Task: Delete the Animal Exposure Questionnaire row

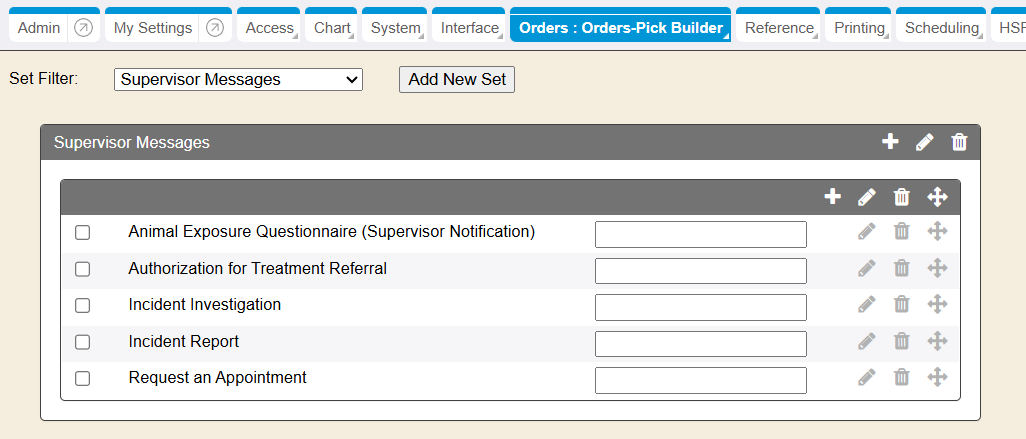Action: [901, 232]
